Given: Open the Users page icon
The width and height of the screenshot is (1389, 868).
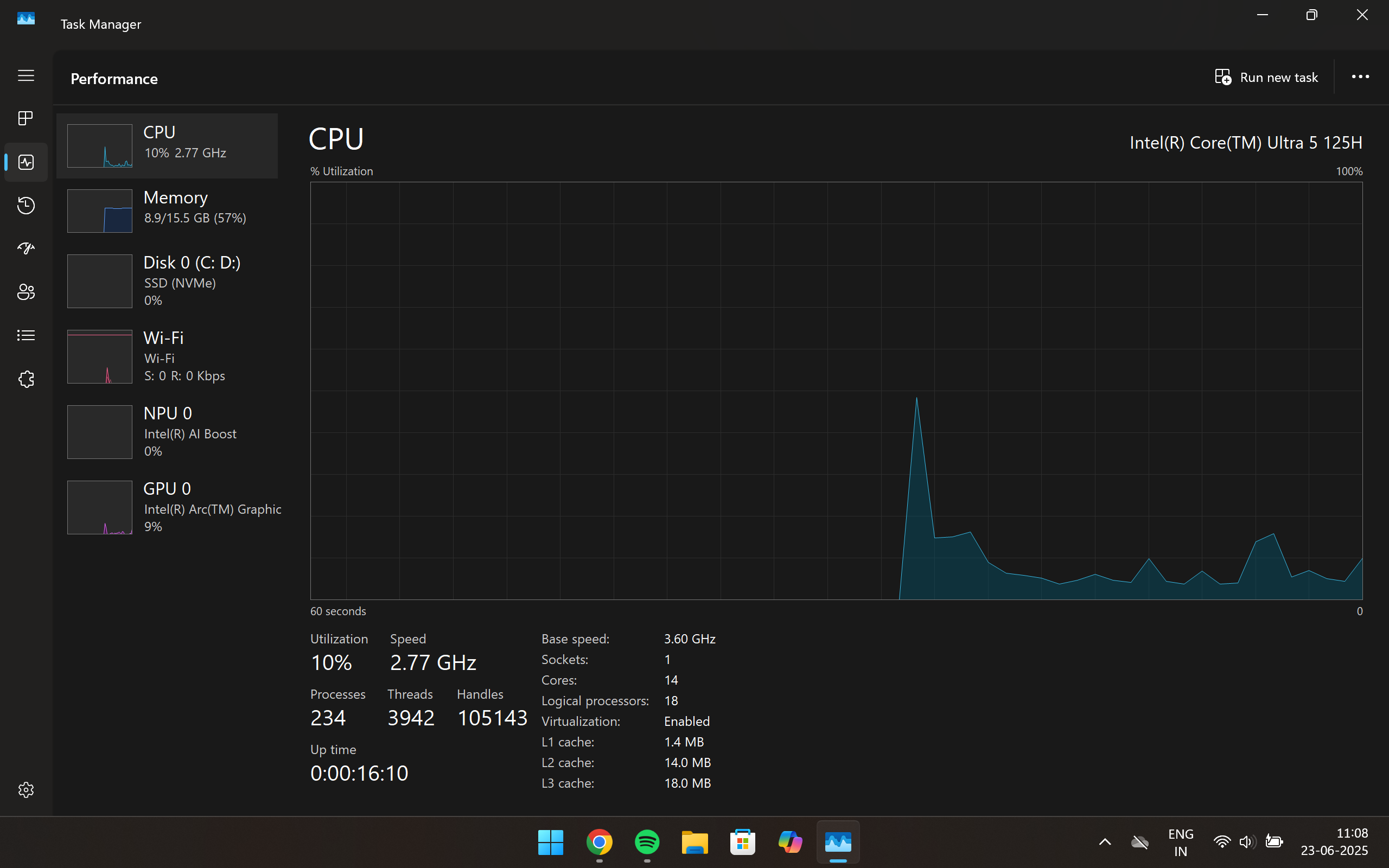Looking at the screenshot, I should (x=26, y=292).
